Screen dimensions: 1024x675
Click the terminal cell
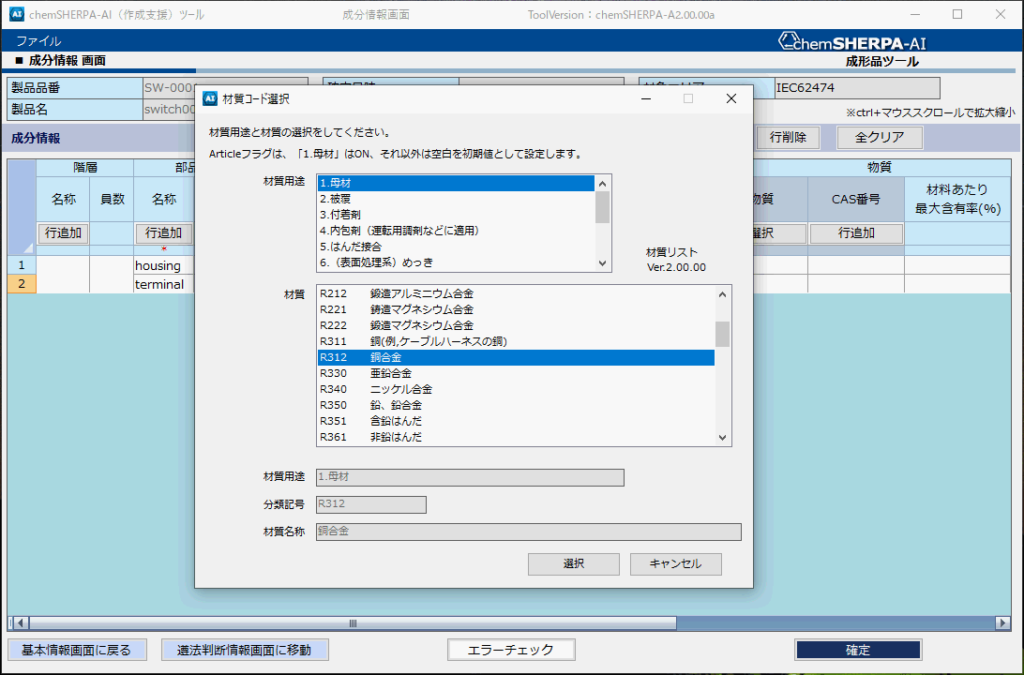pyautogui.click(x=163, y=285)
